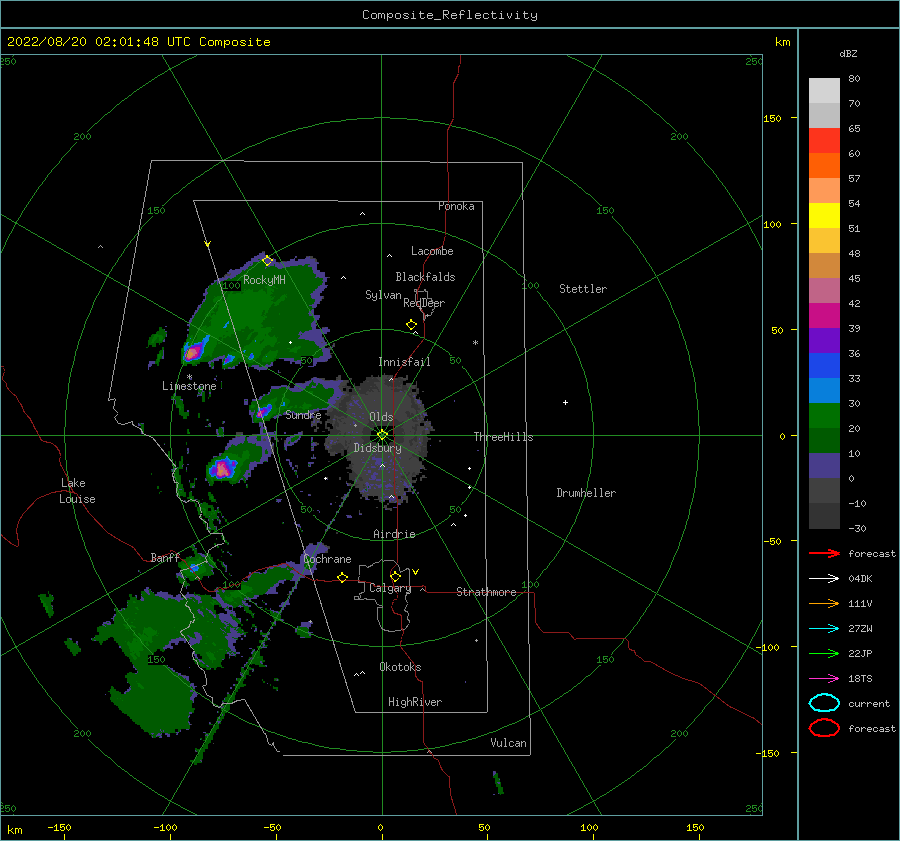Select the orange 111V arrow legend icon
The image size is (900, 841).
[x=824, y=603]
